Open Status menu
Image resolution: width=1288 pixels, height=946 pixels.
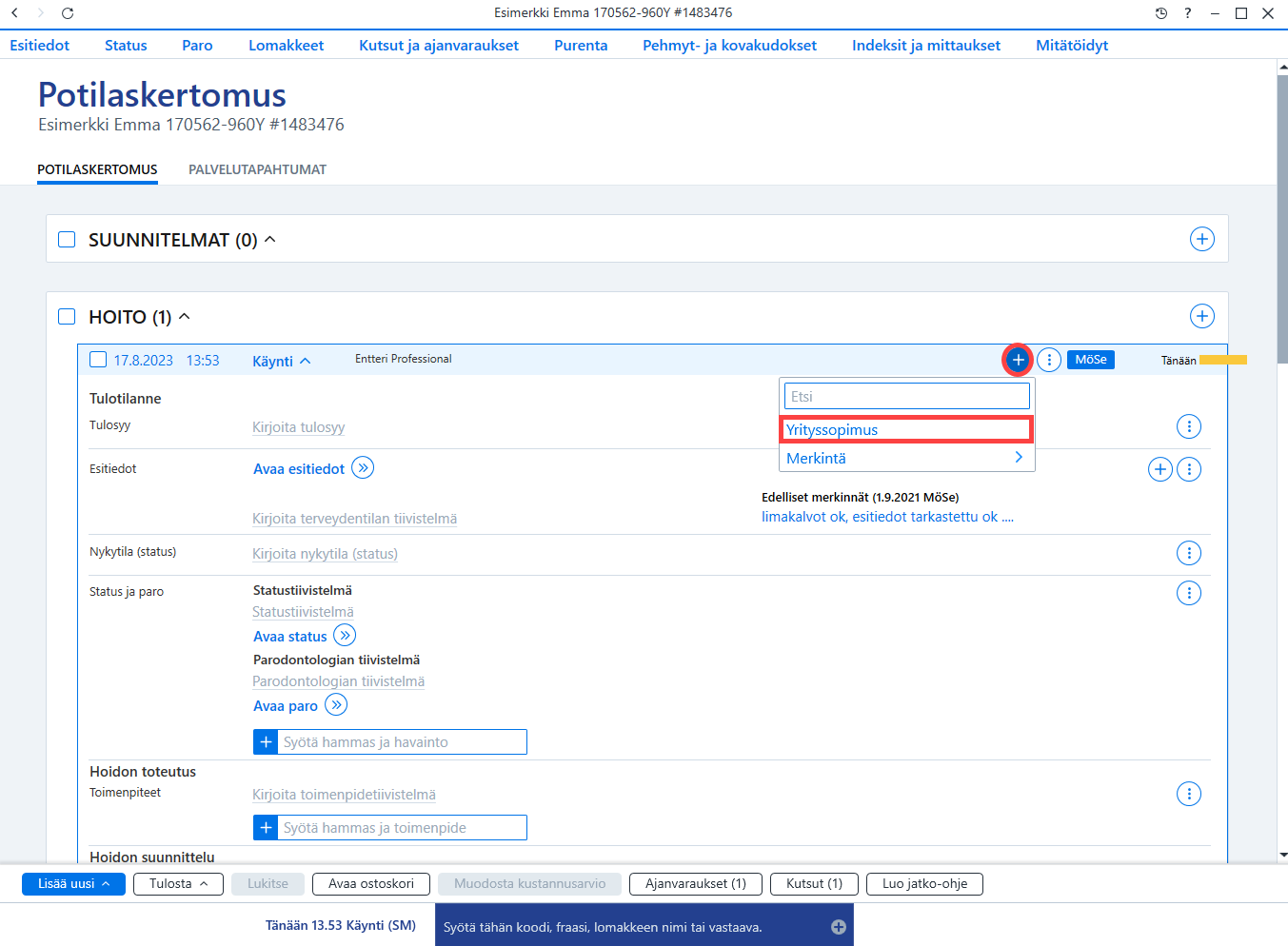pyautogui.click(x=126, y=45)
